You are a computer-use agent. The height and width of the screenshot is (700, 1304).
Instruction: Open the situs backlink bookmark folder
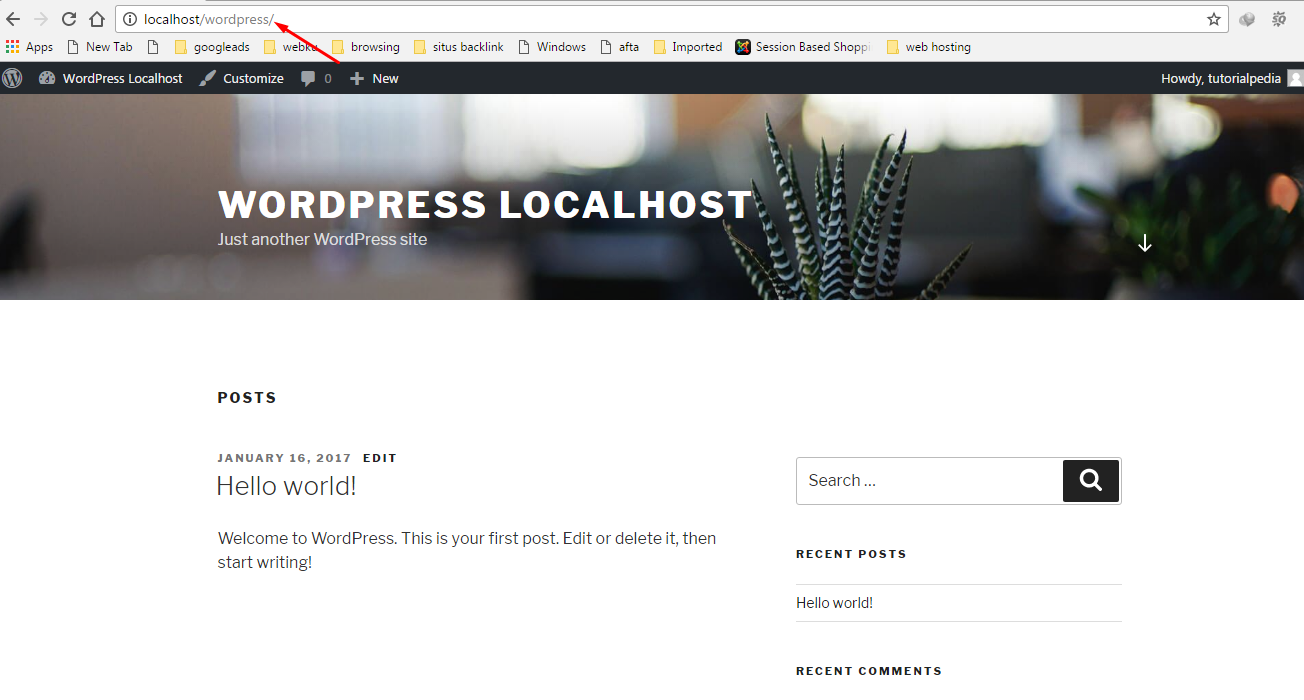tap(458, 47)
